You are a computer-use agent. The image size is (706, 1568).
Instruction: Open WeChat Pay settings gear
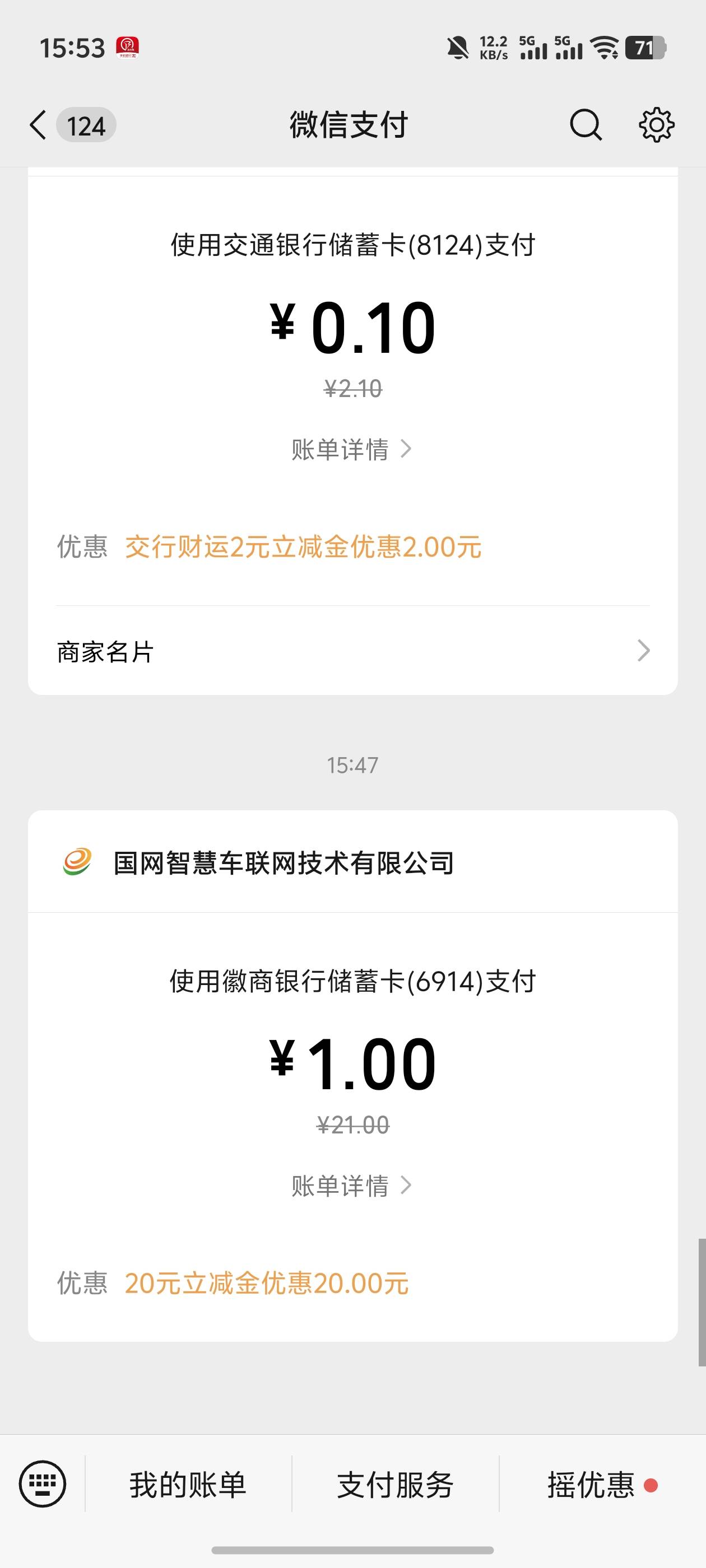point(656,125)
